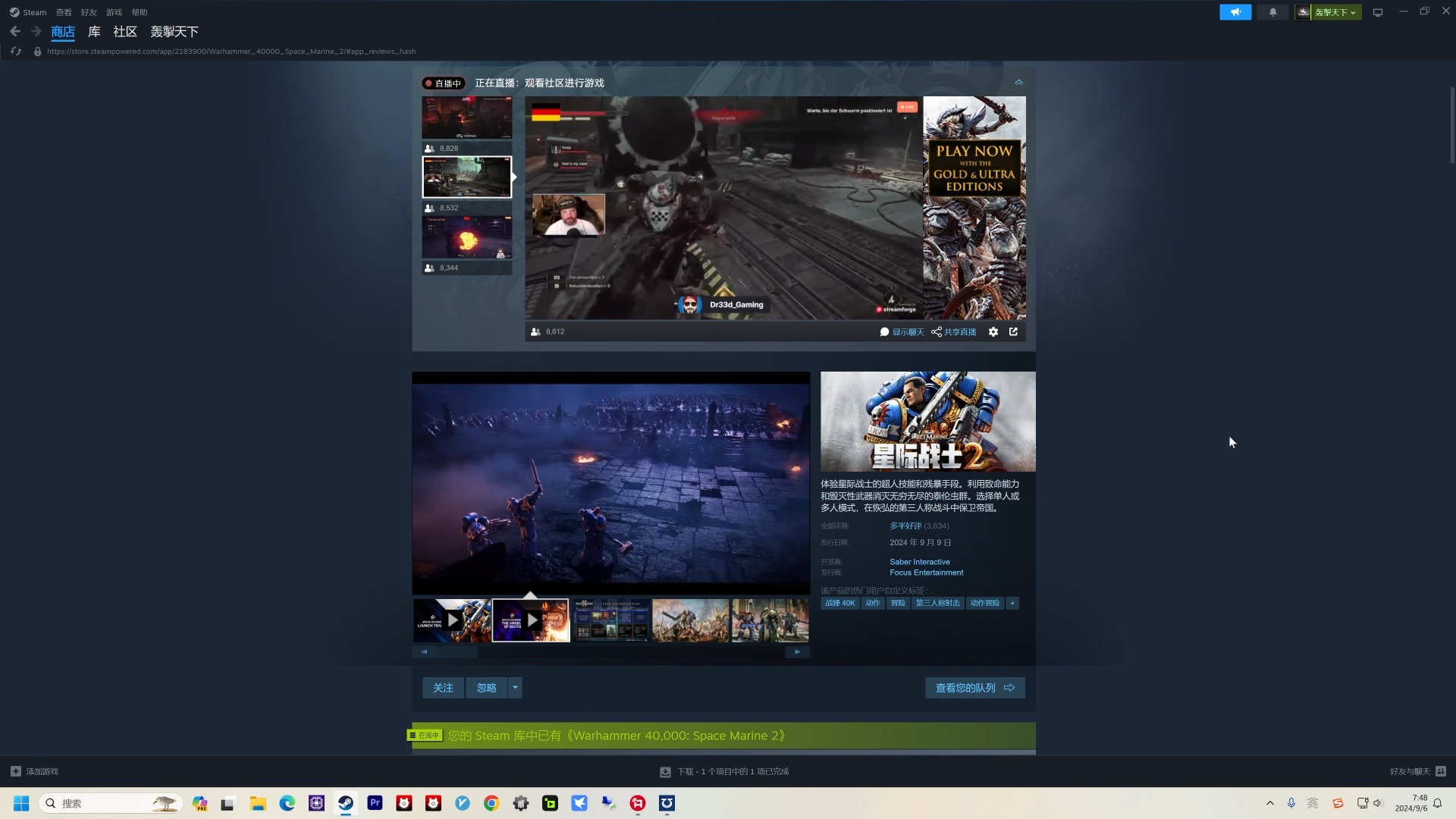Click the 冒险 tag
This screenshot has width=1456, height=819.
[898, 604]
